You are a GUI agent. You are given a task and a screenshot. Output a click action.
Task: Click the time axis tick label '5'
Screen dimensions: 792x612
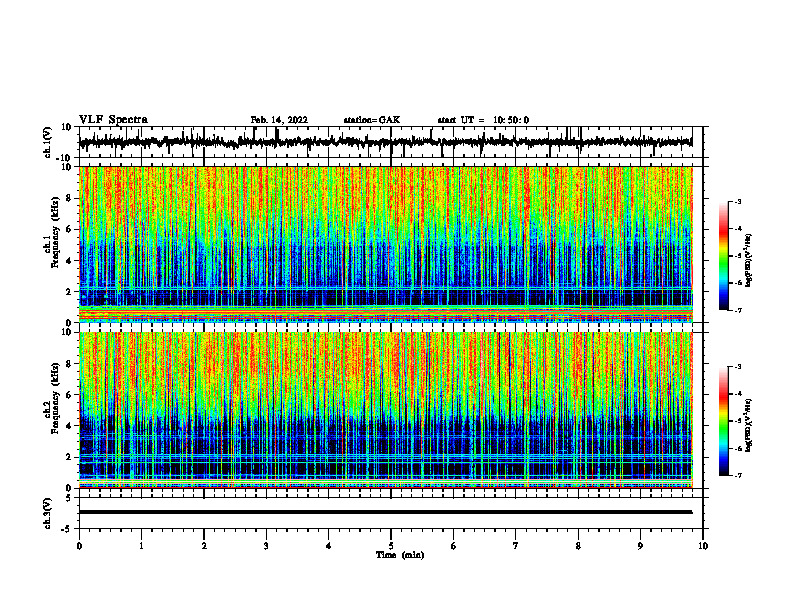[x=391, y=546]
